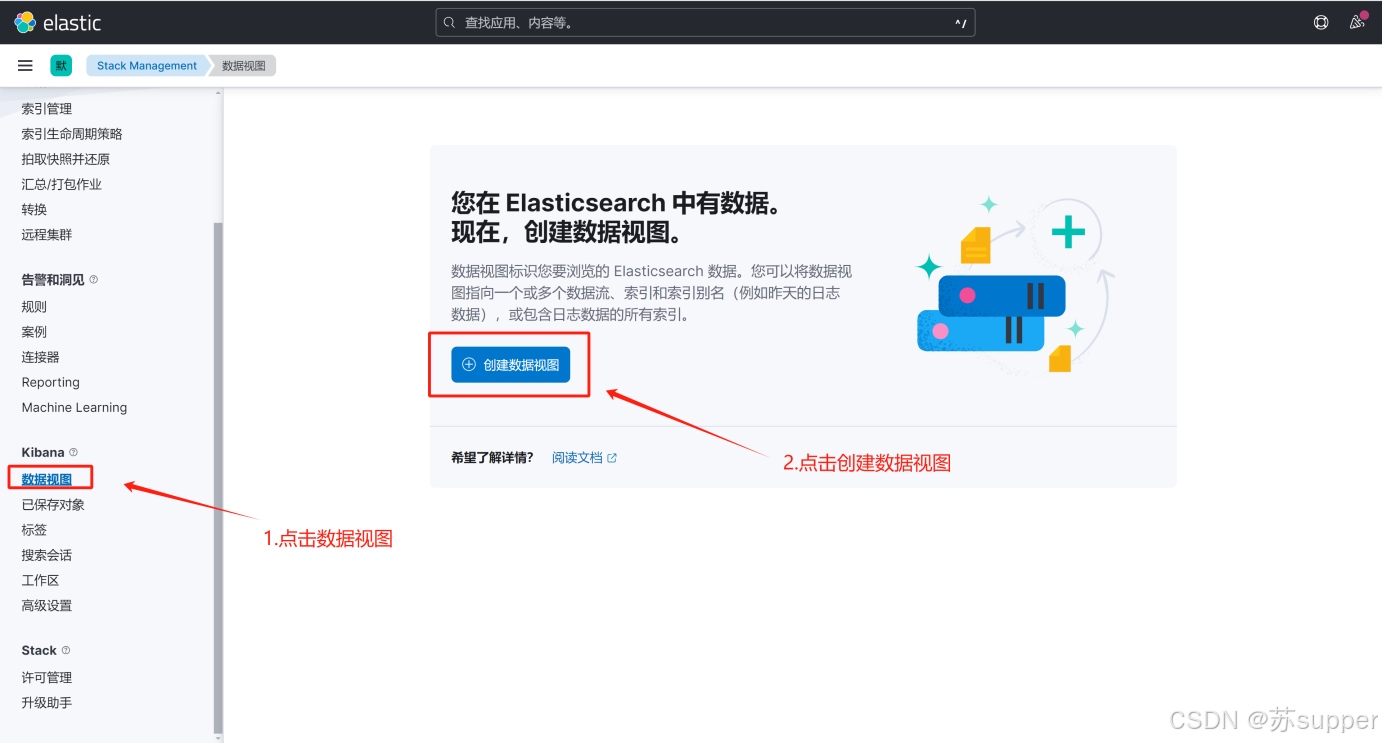The image size is (1382, 743).
Task: Open the help lifebuoy icon
Action: click(1321, 22)
